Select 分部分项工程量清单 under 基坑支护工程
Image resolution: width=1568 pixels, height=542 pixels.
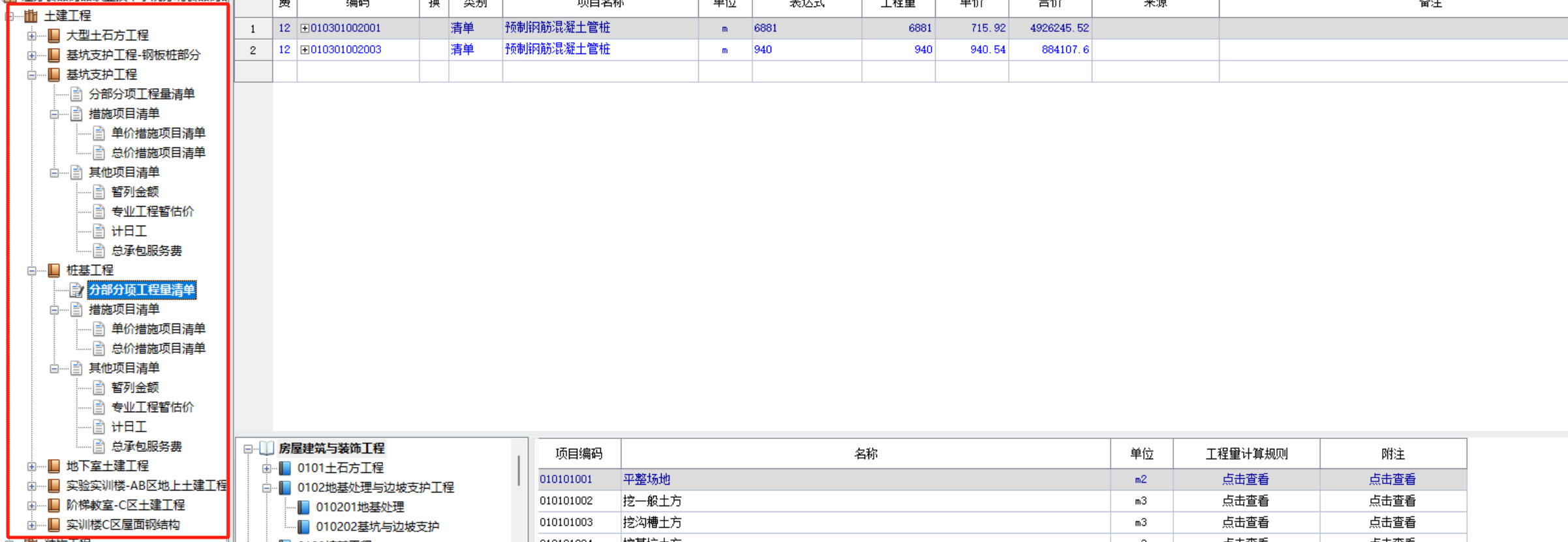point(142,94)
